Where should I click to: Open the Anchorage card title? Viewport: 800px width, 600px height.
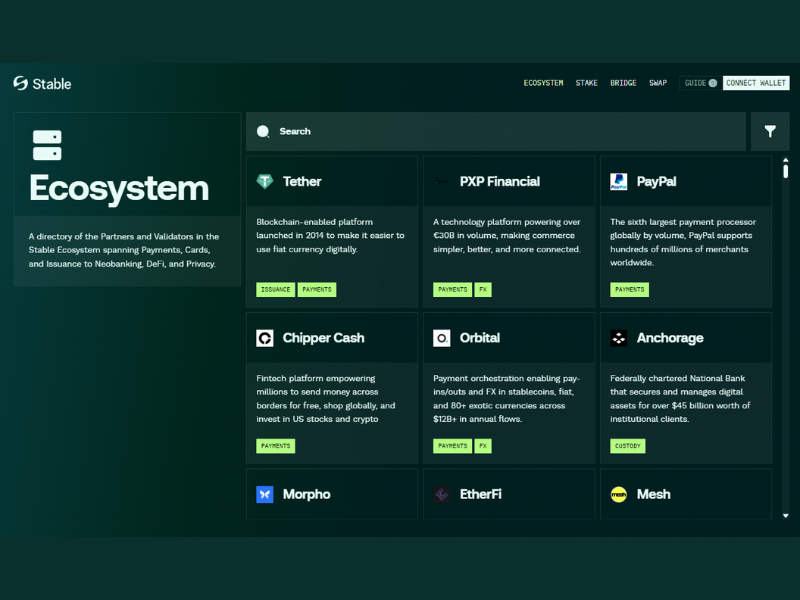[670, 338]
